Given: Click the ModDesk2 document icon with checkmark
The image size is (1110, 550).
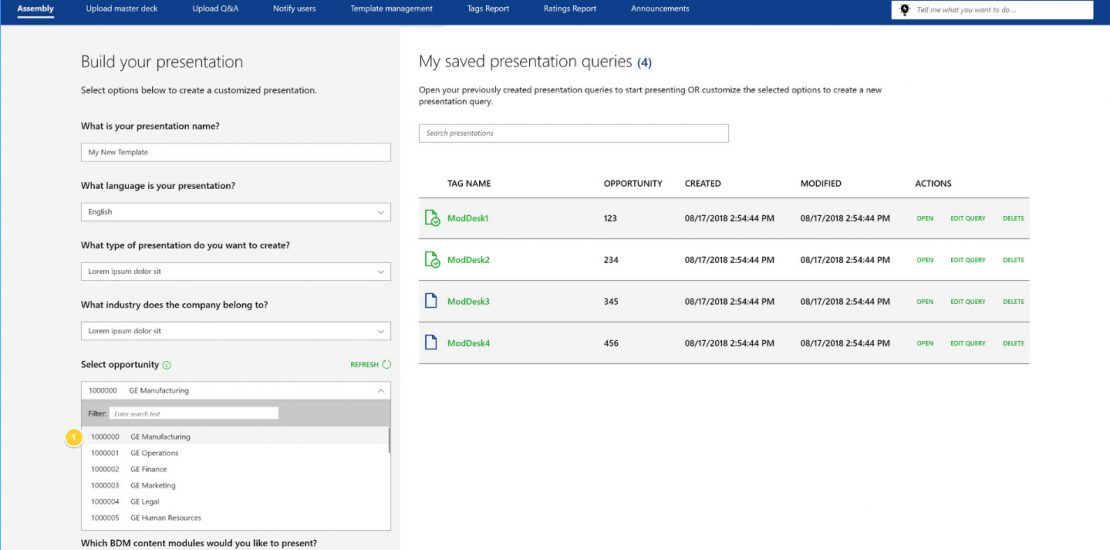Looking at the screenshot, I should (432, 260).
